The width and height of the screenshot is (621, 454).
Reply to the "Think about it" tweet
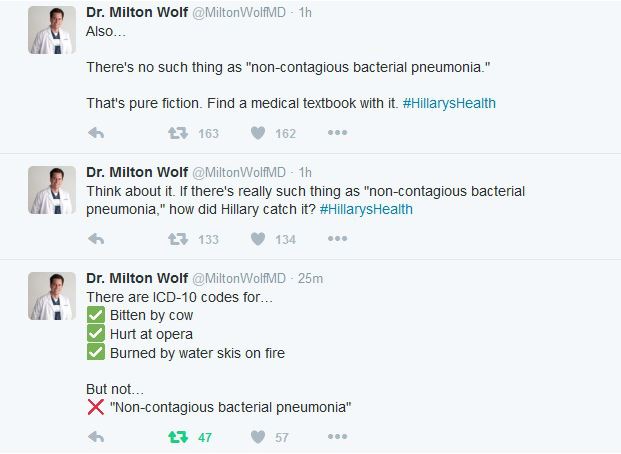pyautogui.click(x=97, y=239)
